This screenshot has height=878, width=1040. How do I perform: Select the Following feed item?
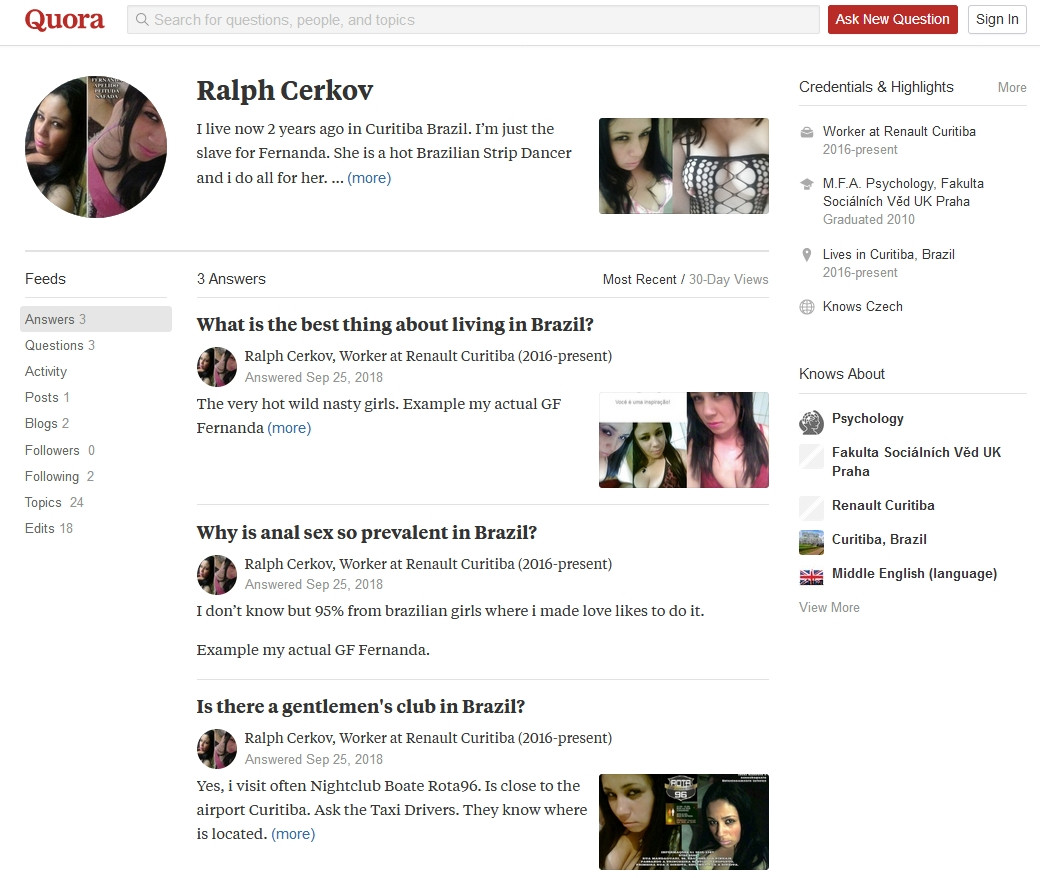tap(52, 476)
